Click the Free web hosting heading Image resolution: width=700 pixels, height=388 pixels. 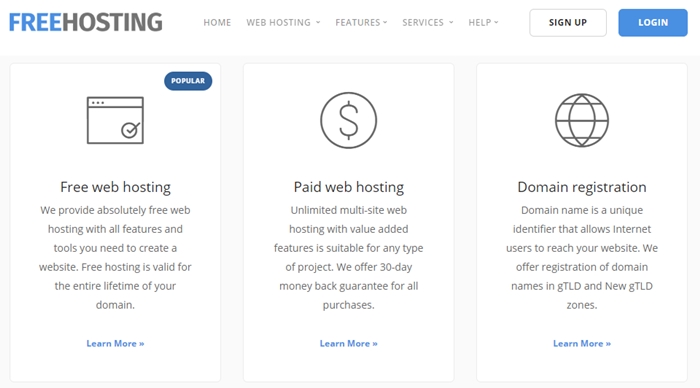(x=115, y=187)
